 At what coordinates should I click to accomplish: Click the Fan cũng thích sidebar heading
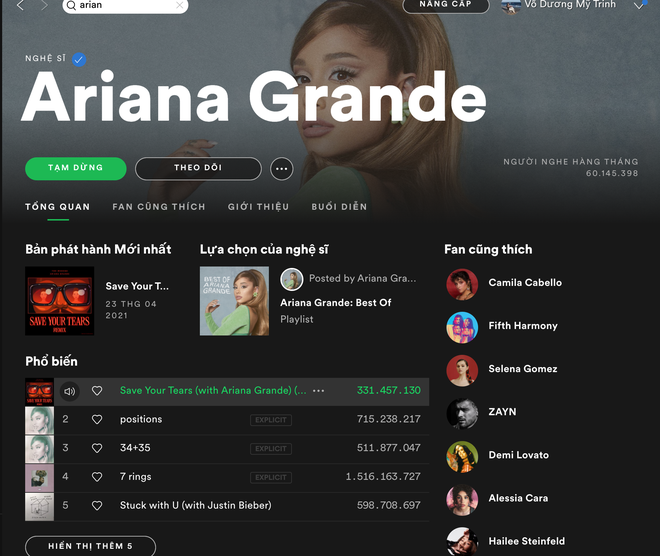click(488, 250)
